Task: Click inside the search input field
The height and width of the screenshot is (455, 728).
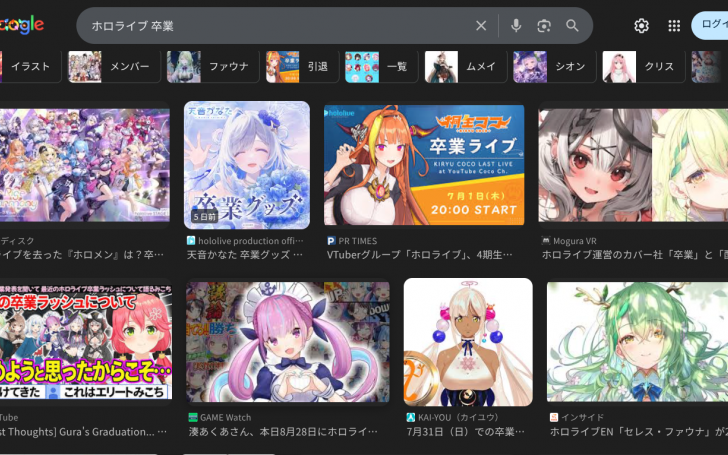Action: click(270, 26)
